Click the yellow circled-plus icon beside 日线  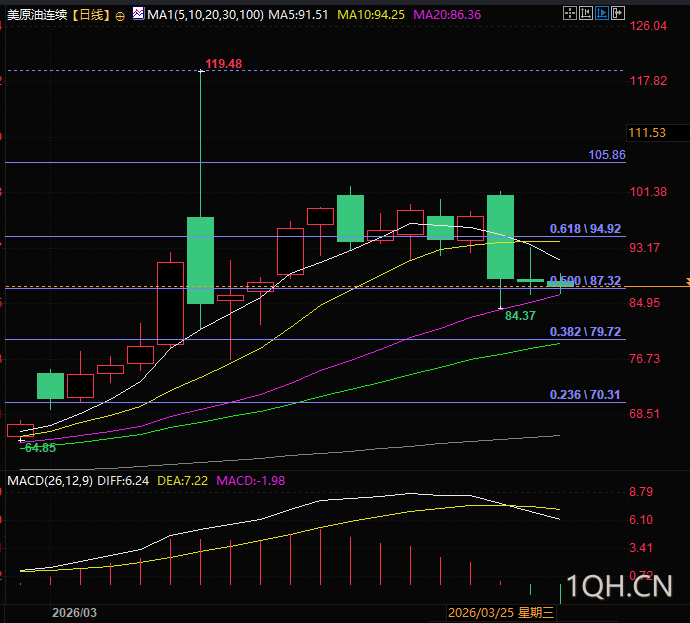pyautogui.click(x=120, y=17)
